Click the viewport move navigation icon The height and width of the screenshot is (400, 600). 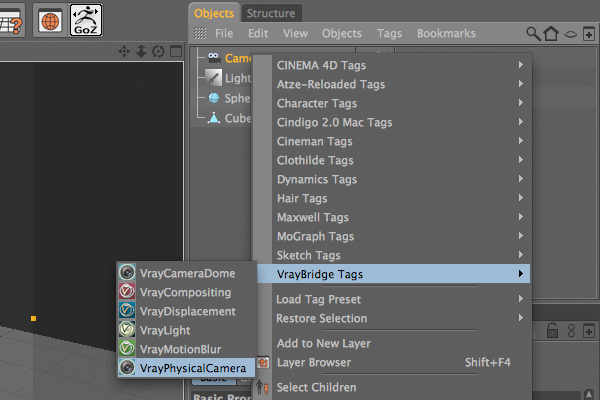(124, 51)
